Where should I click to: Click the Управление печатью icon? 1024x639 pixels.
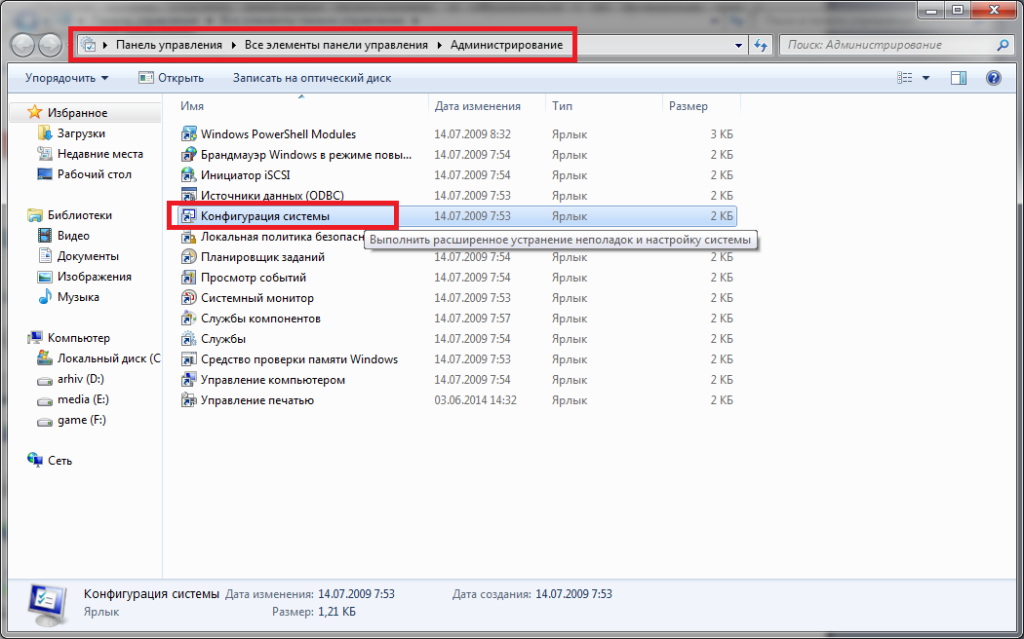point(188,400)
